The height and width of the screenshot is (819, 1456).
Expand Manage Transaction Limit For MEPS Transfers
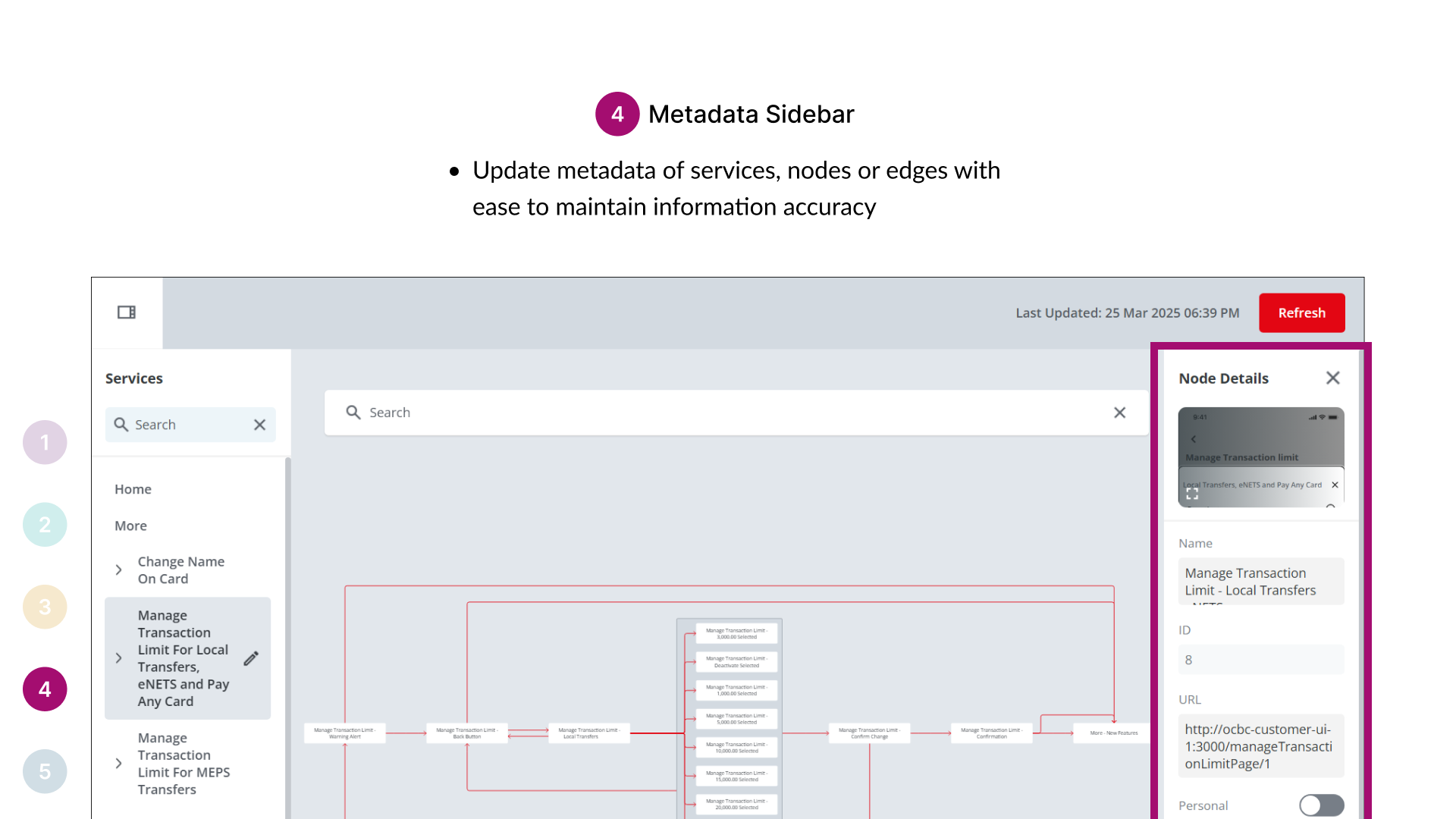tap(119, 764)
